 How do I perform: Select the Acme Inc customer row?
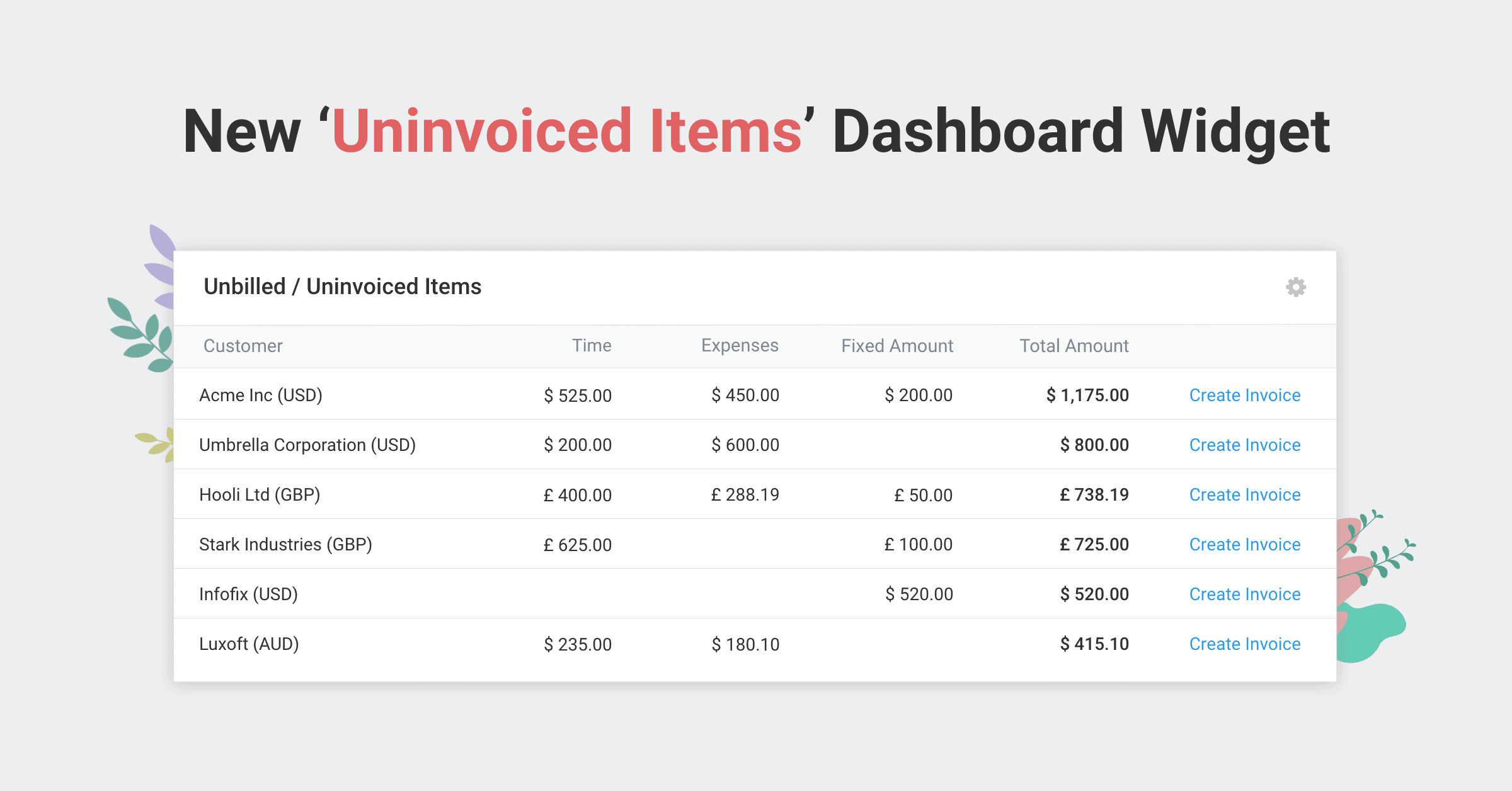click(261, 395)
